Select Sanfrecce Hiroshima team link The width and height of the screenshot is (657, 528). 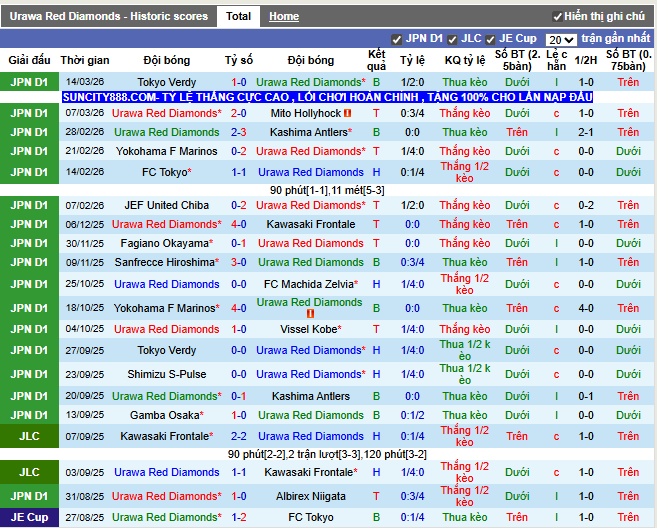pyautogui.click(x=165, y=262)
